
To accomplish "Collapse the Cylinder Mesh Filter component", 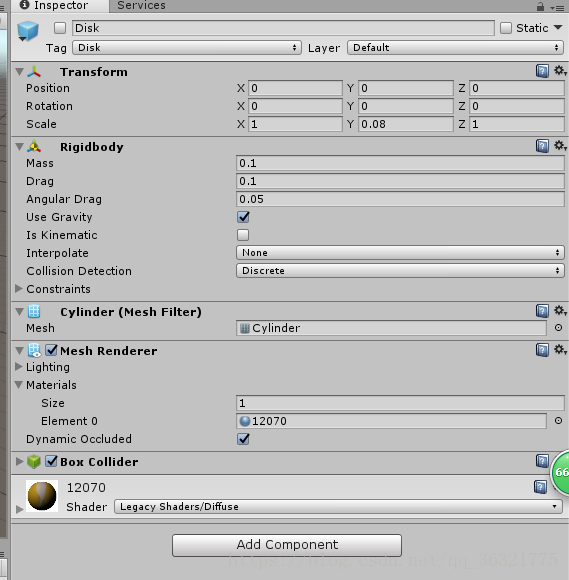I will click(19, 312).
